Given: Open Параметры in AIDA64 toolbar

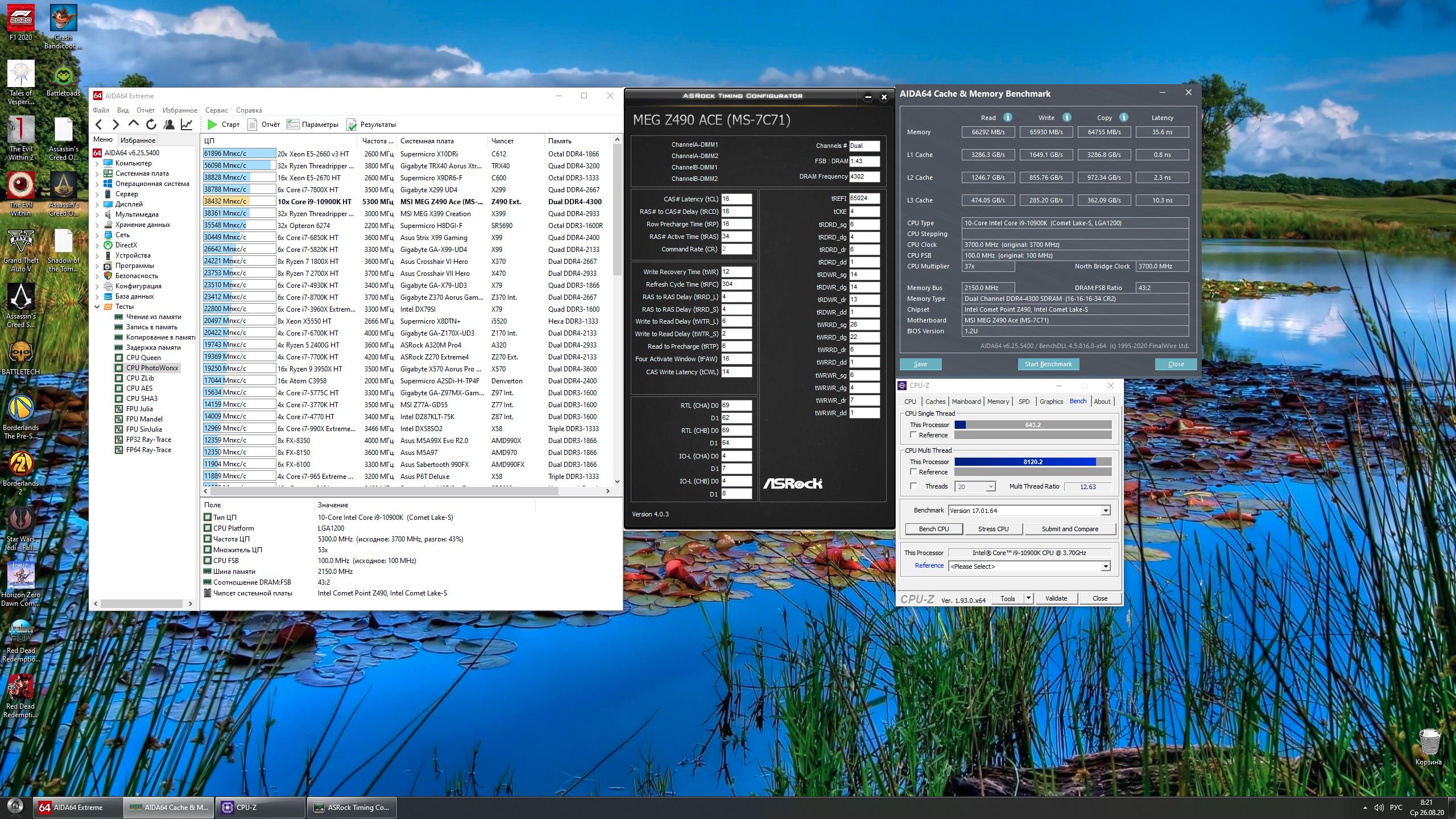Looking at the screenshot, I should point(312,125).
